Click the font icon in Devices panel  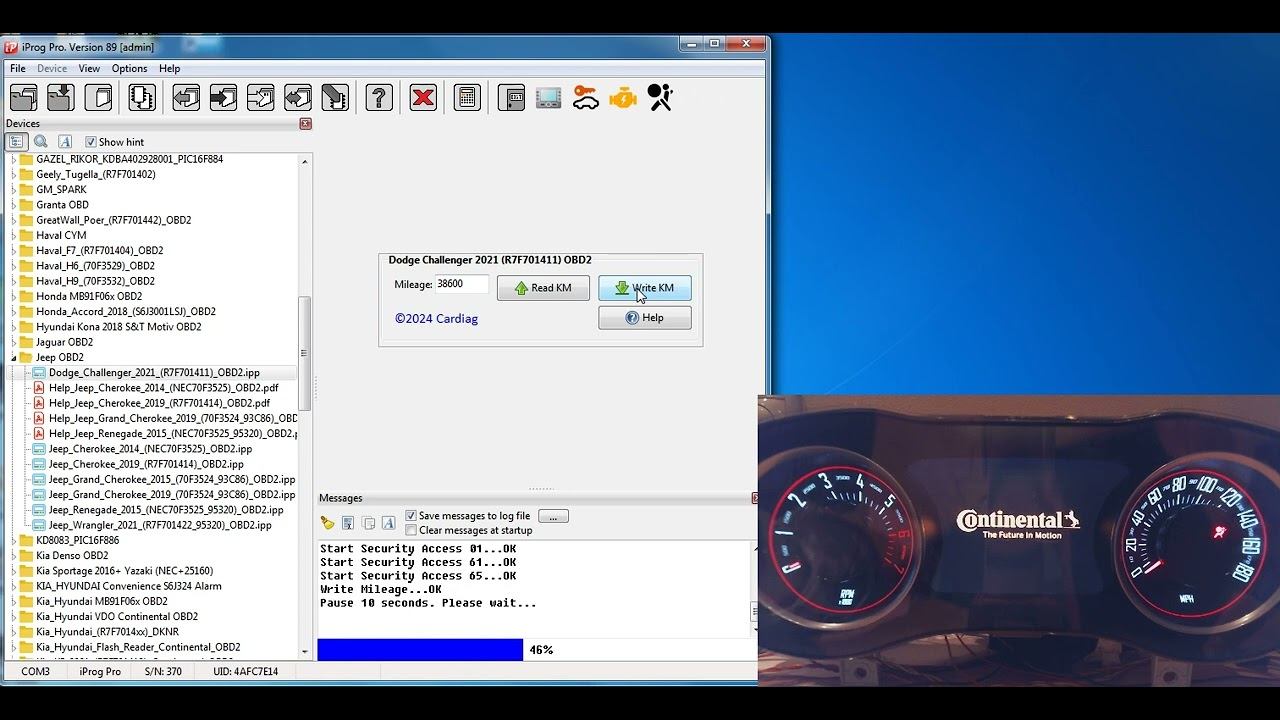(65, 142)
